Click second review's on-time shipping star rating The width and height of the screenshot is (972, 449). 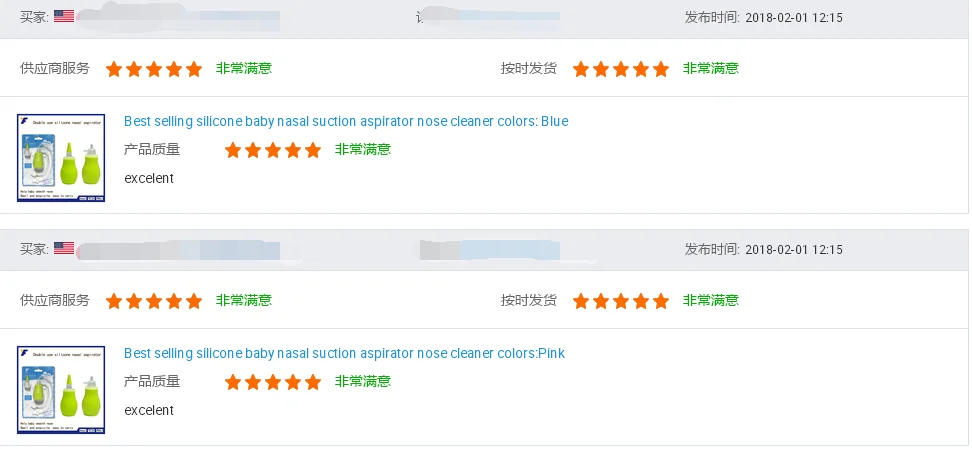[x=621, y=301]
